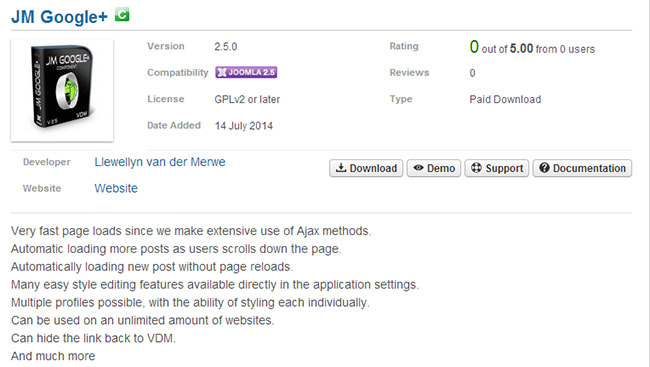Screen dimensions: 650x367
Task: Click the line about multiple profiles
Action: tap(190, 302)
